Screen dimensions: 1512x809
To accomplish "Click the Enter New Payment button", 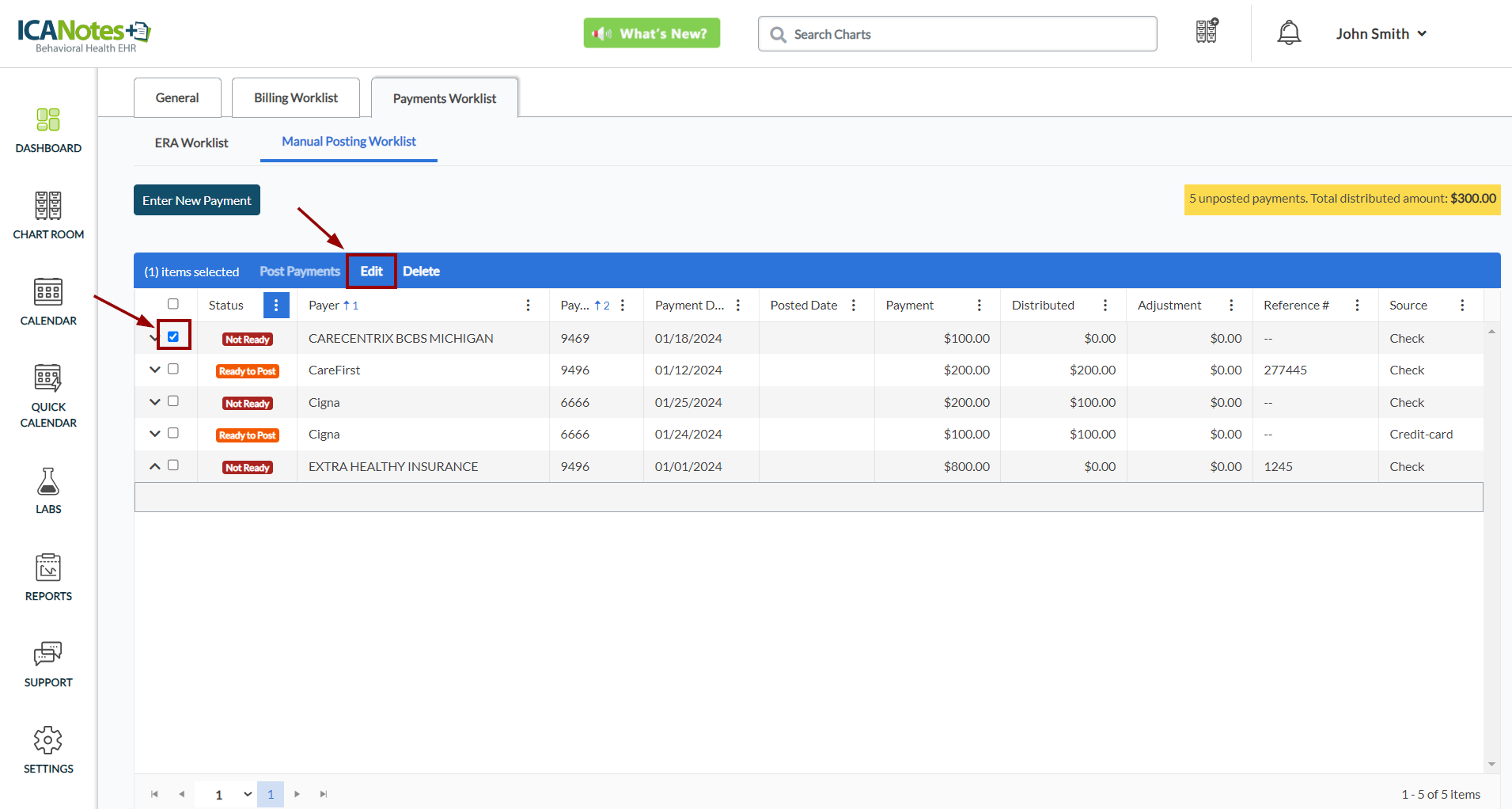I will 197,200.
